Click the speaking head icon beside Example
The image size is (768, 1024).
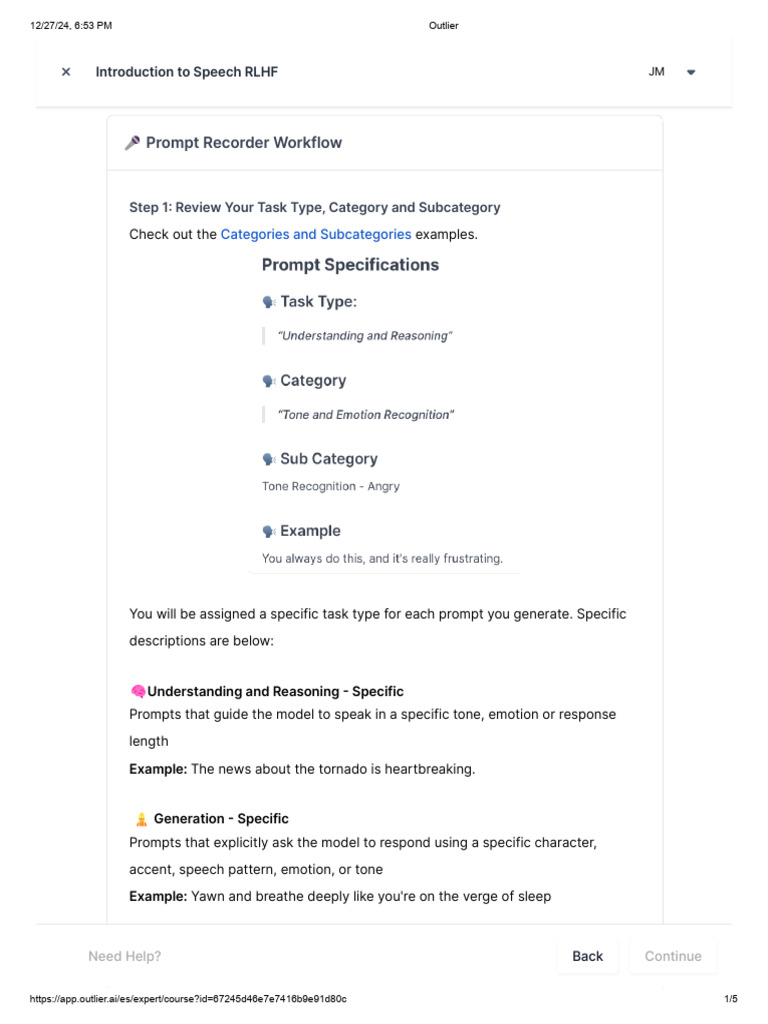pyautogui.click(x=269, y=531)
